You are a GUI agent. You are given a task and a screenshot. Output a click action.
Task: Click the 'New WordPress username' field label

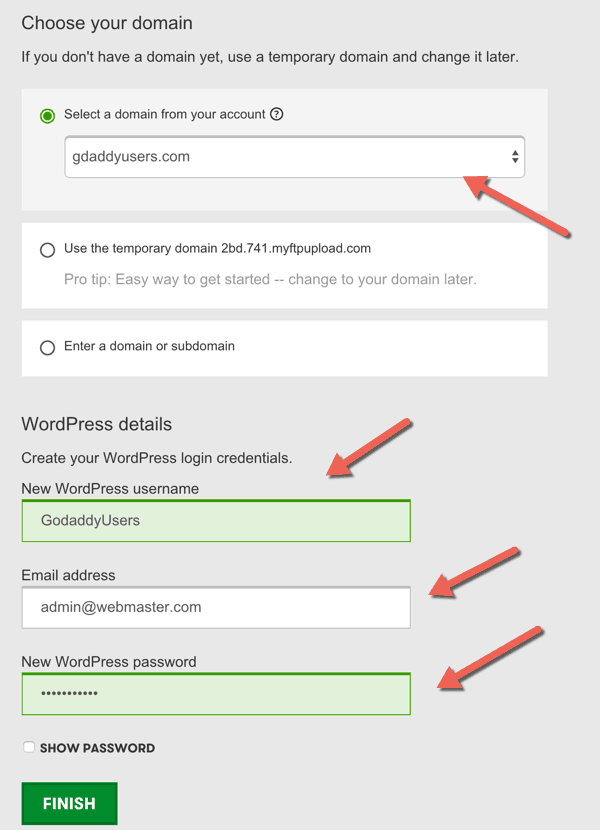pyautogui.click(x=110, y=489)
